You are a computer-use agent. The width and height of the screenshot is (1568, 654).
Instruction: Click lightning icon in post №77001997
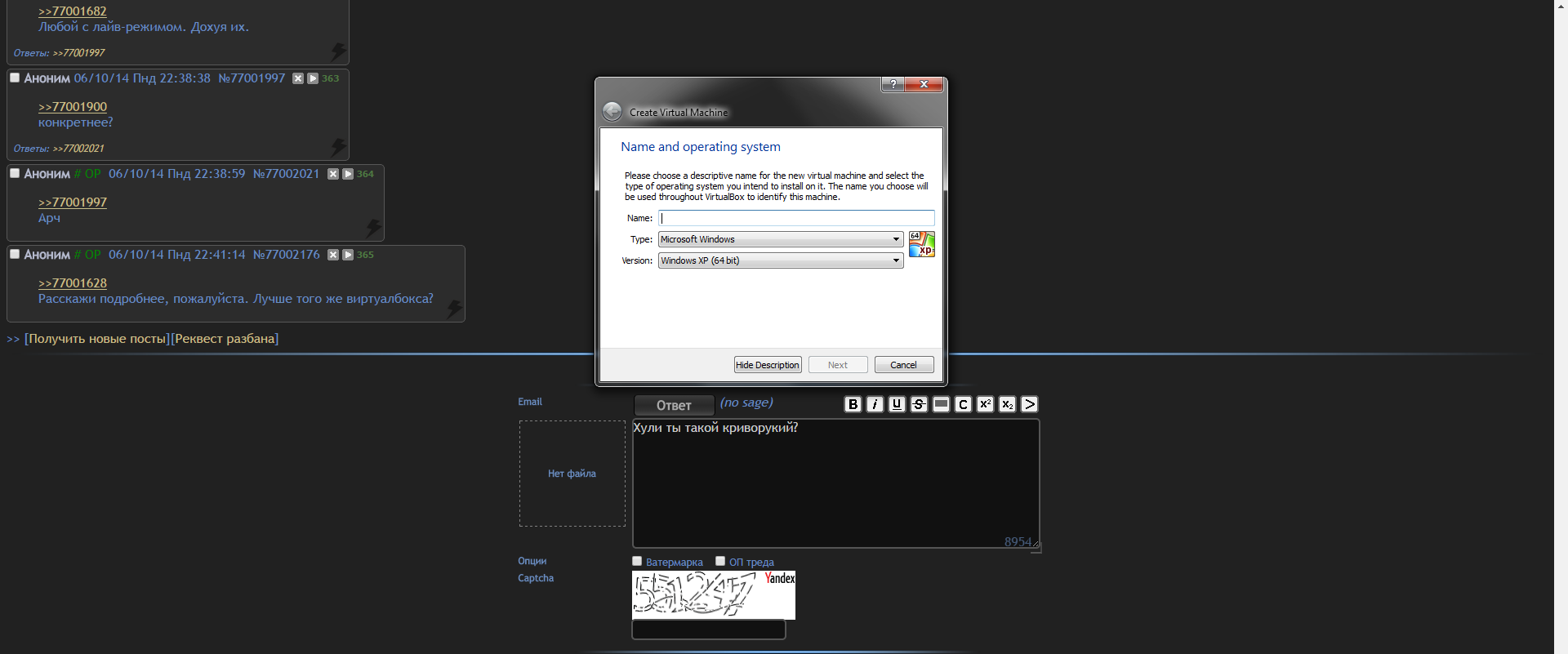(339, 147)
